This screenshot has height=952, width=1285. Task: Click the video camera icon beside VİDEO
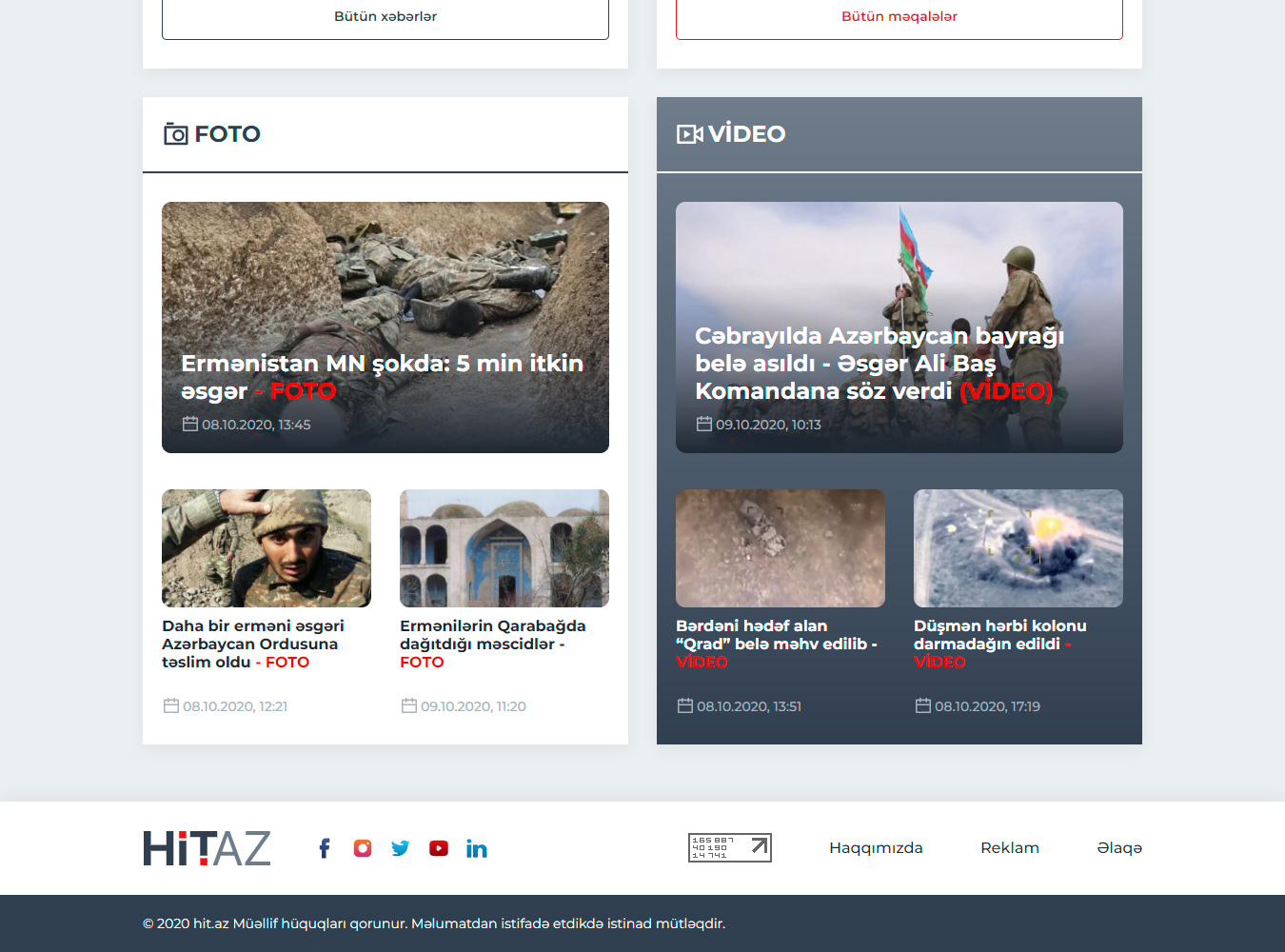pyautogui.click(x=689, y=134)
